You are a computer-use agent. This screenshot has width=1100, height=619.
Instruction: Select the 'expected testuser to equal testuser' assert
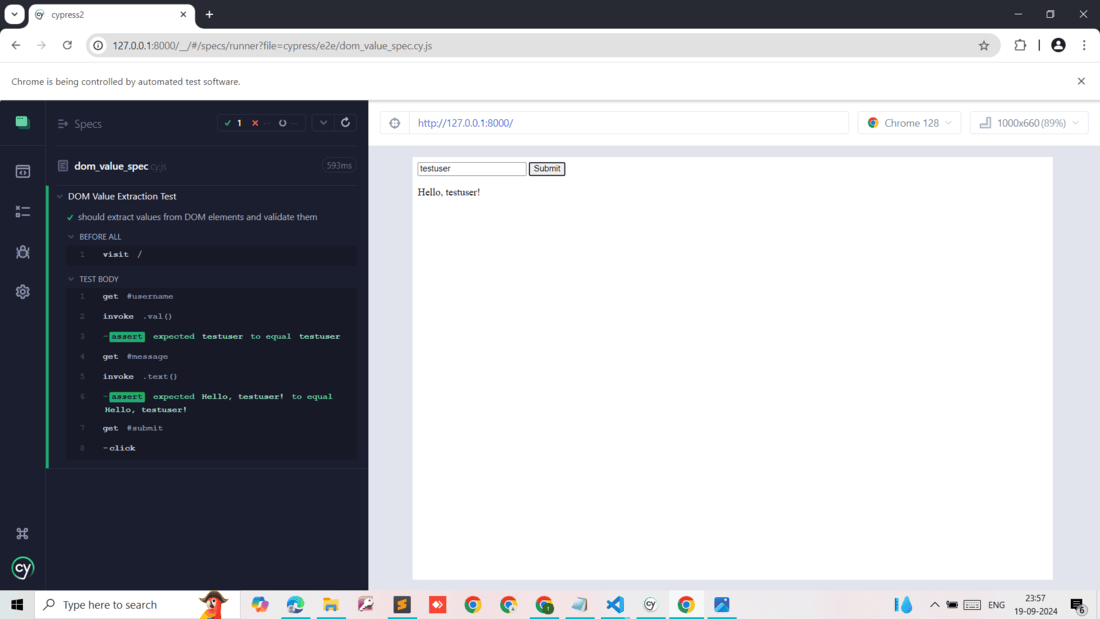coord(211,337)
